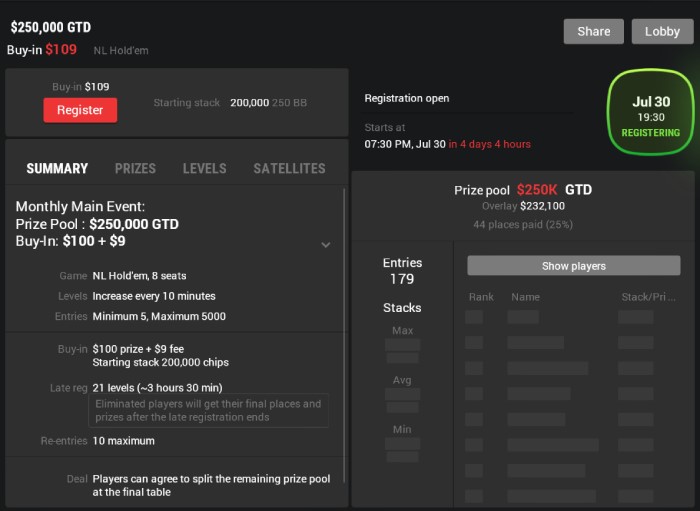Click Show players button

click(574, 266)
